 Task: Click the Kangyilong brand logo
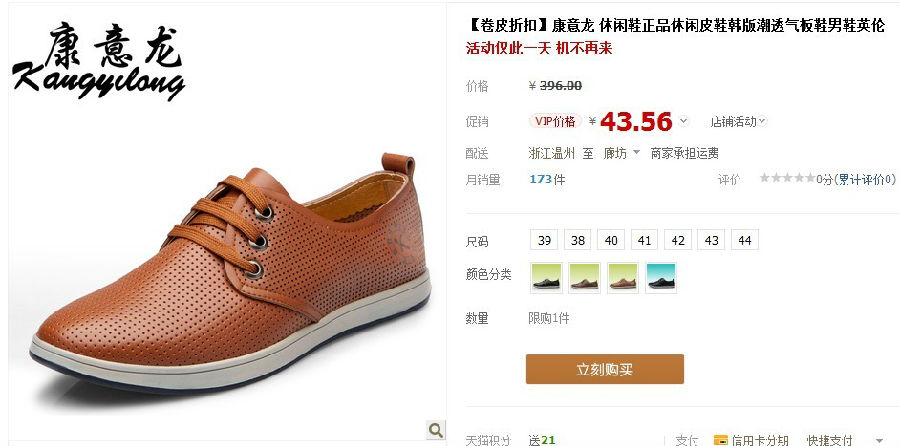(99, 61)
